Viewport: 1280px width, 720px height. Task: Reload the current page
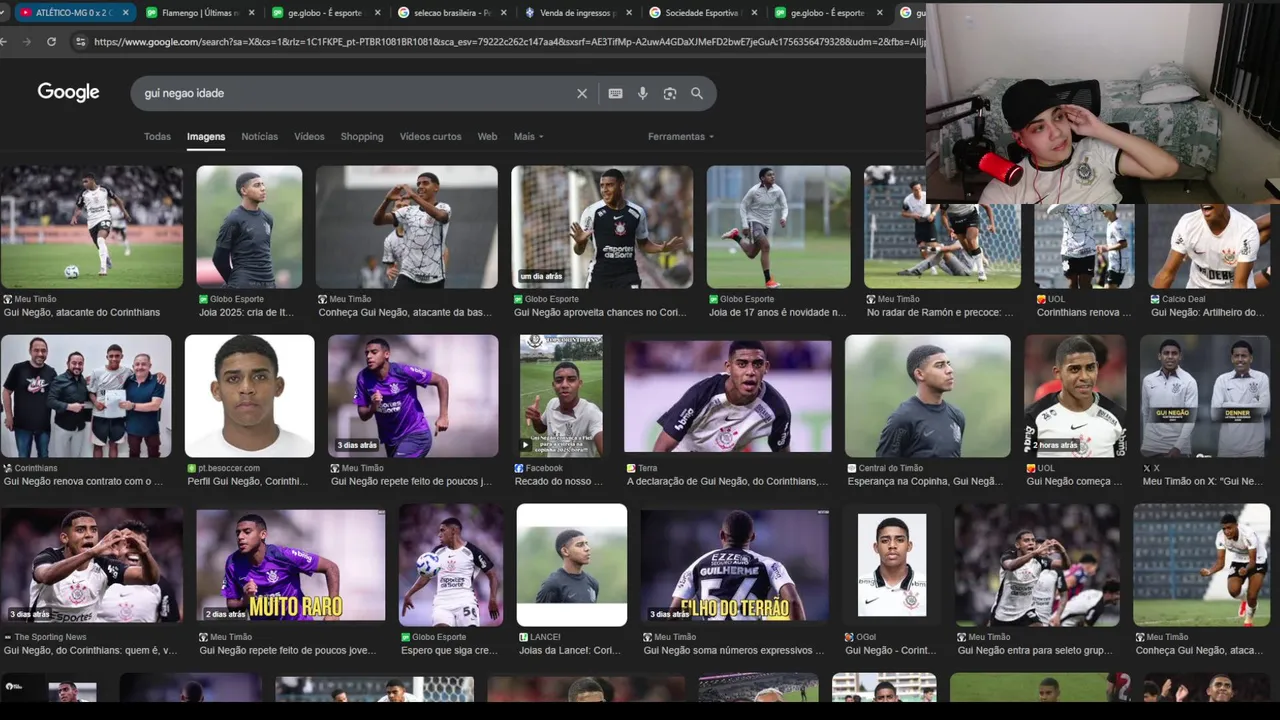click(x=52, y=42)
